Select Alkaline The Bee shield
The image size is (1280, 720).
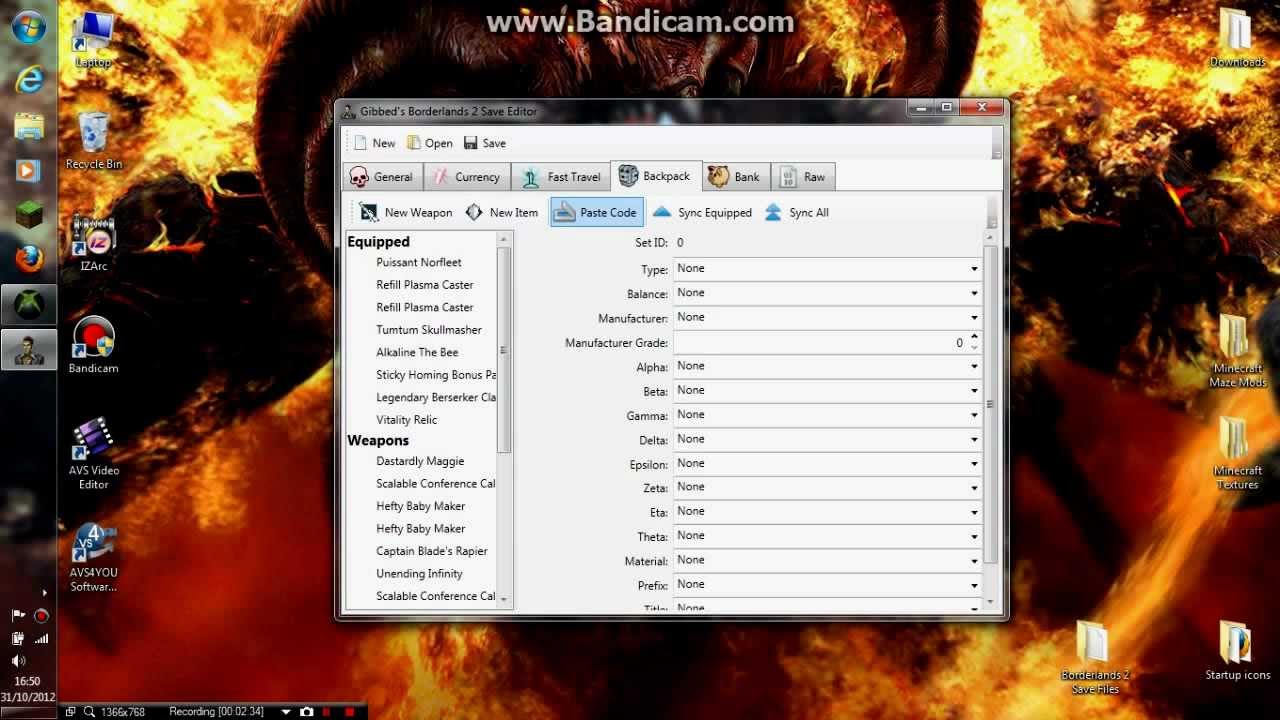click(x=417, y=352)
